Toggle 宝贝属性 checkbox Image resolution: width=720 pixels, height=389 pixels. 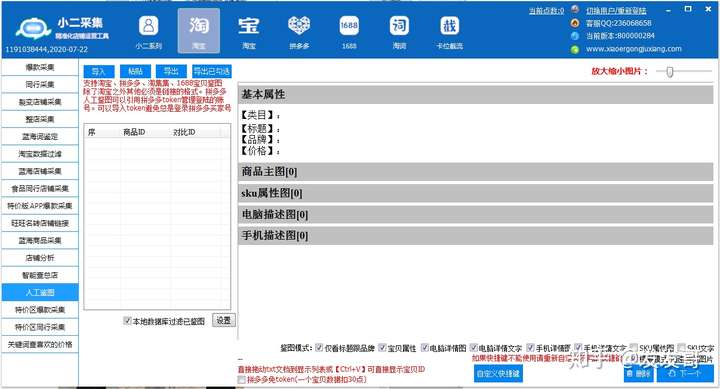382,348
